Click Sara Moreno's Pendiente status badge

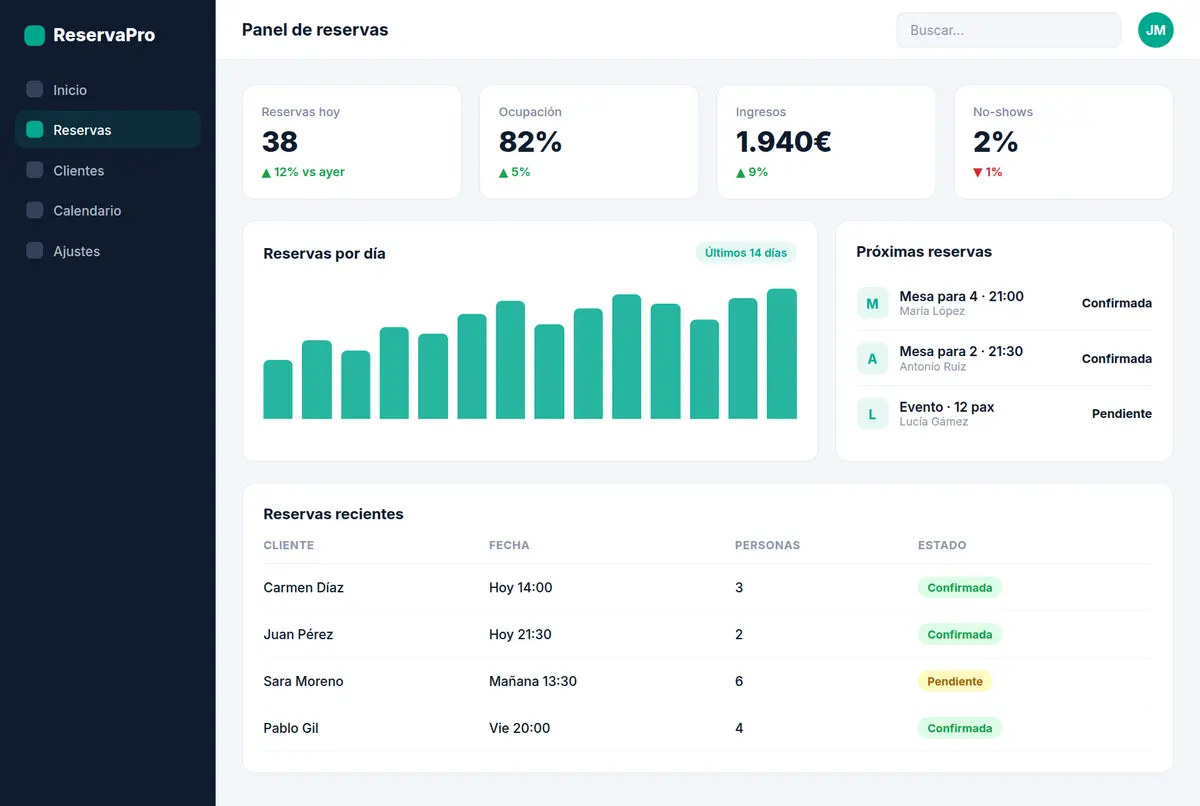tap(955, 681)
